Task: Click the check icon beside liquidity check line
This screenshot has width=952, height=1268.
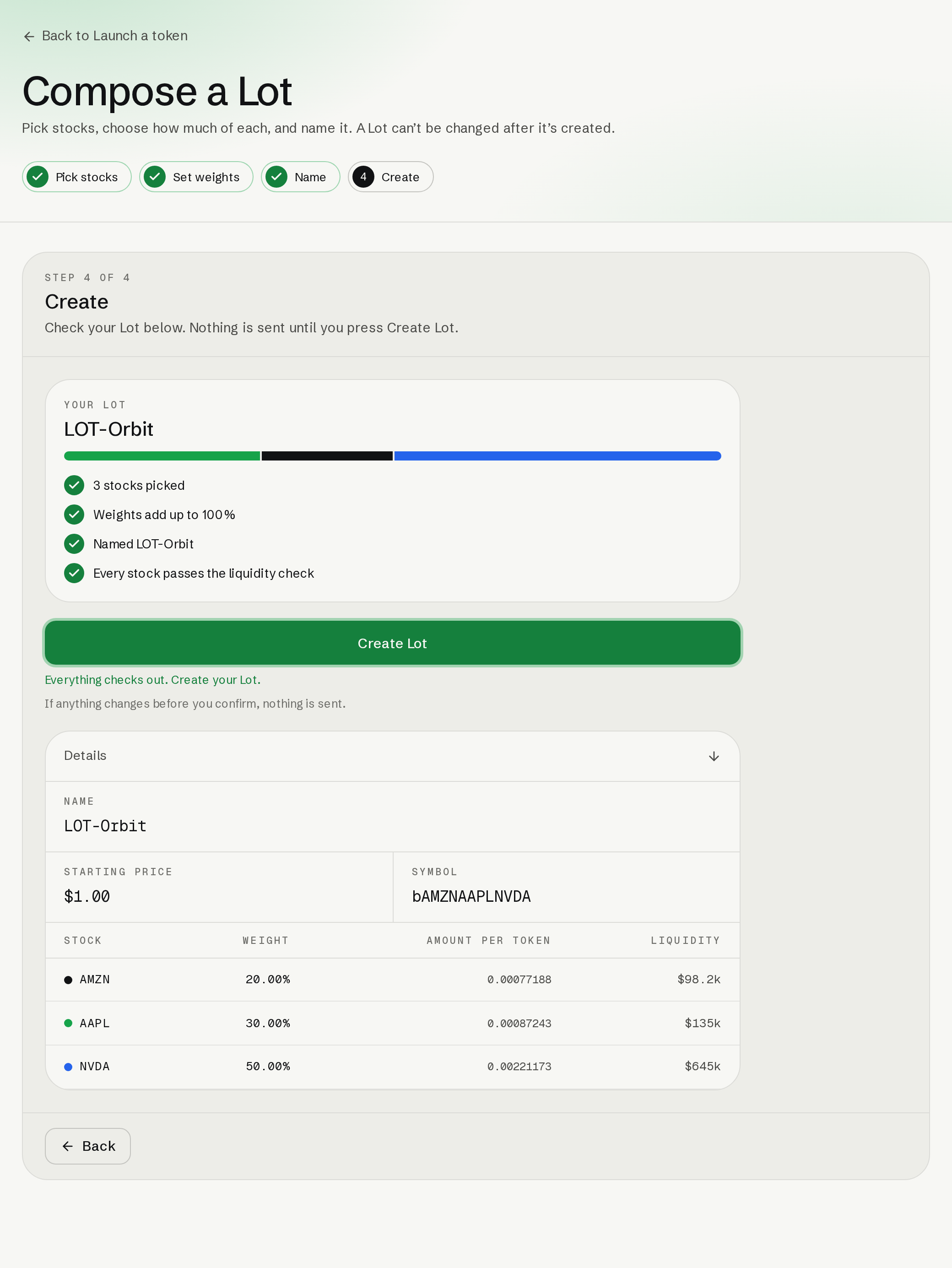Action: point(74,573)
